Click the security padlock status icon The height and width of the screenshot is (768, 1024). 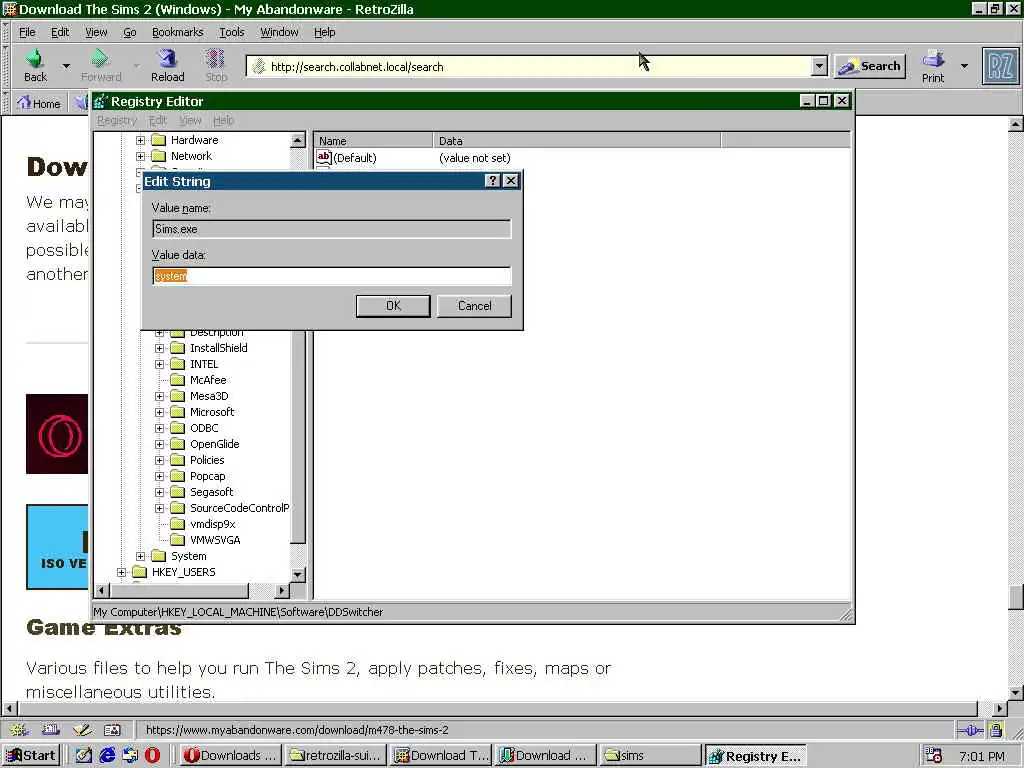point(996,729)
